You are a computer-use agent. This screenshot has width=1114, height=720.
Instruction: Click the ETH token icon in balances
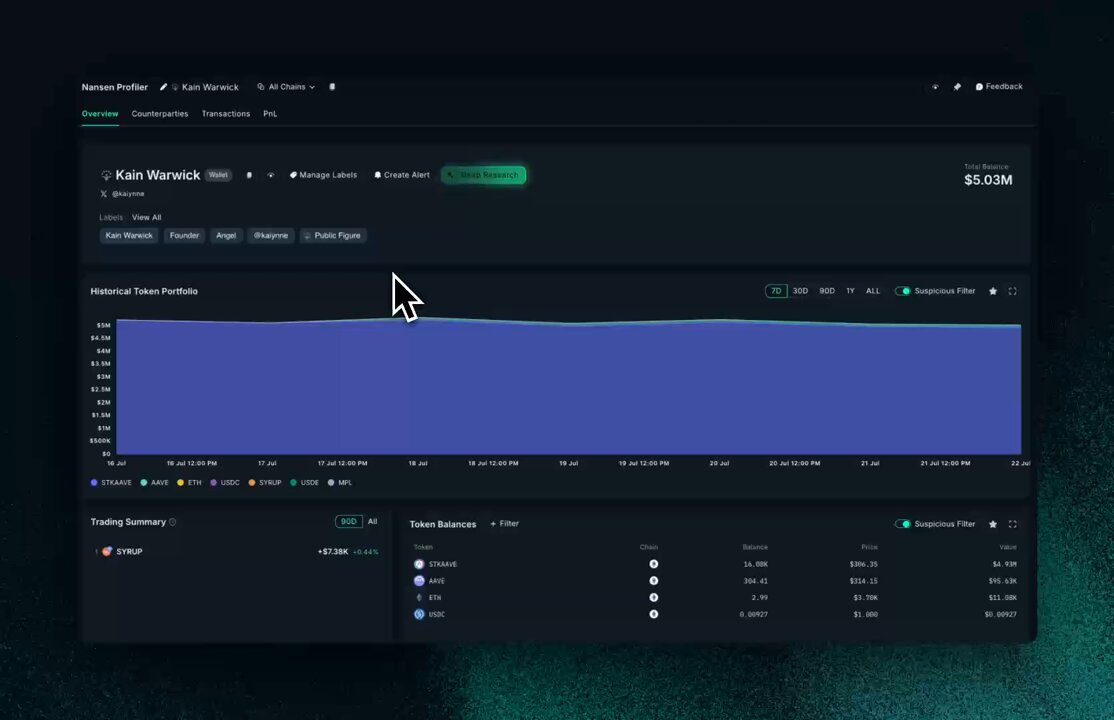(x=419, y=598)
